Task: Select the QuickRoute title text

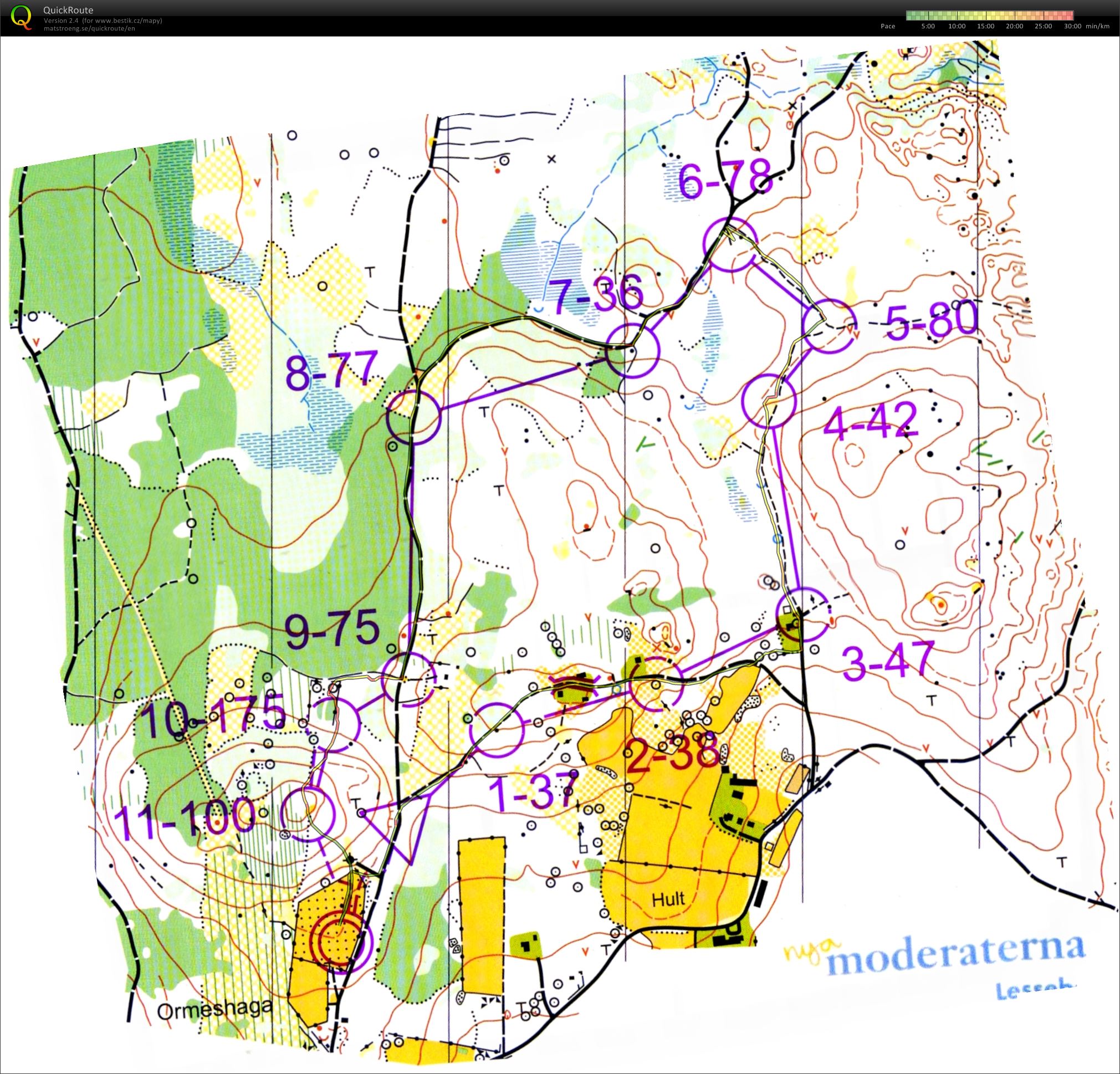Action: coord(68,11)
